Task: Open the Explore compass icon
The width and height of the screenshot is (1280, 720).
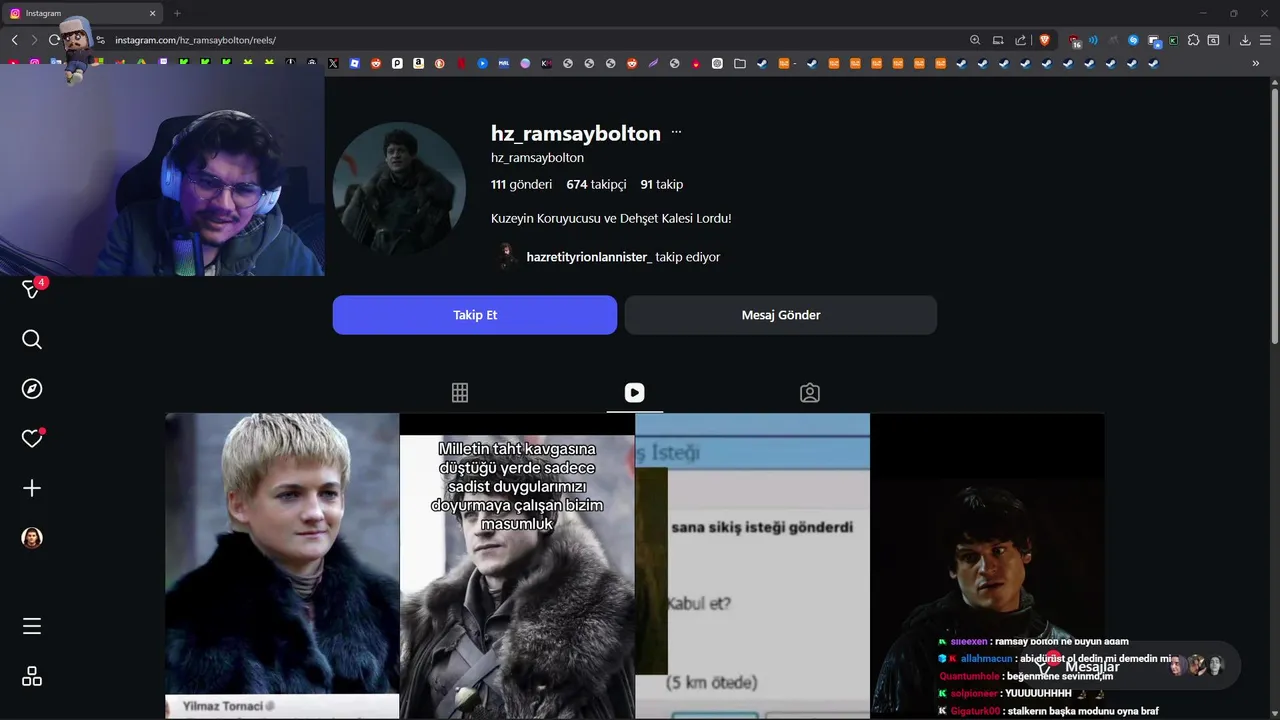Action: 32,389
